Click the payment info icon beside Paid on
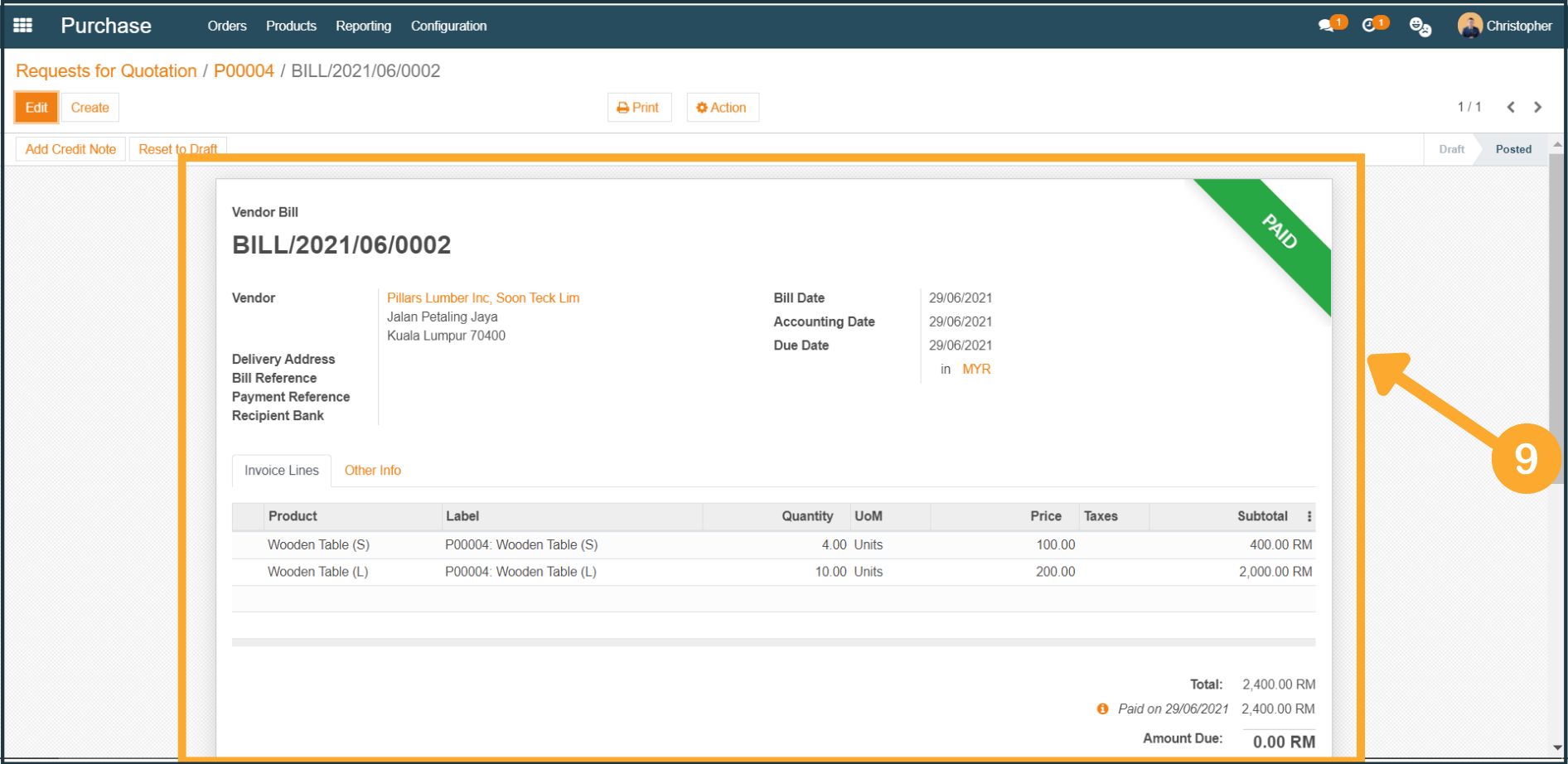 pyautogui.click(x=1102, y=708)
